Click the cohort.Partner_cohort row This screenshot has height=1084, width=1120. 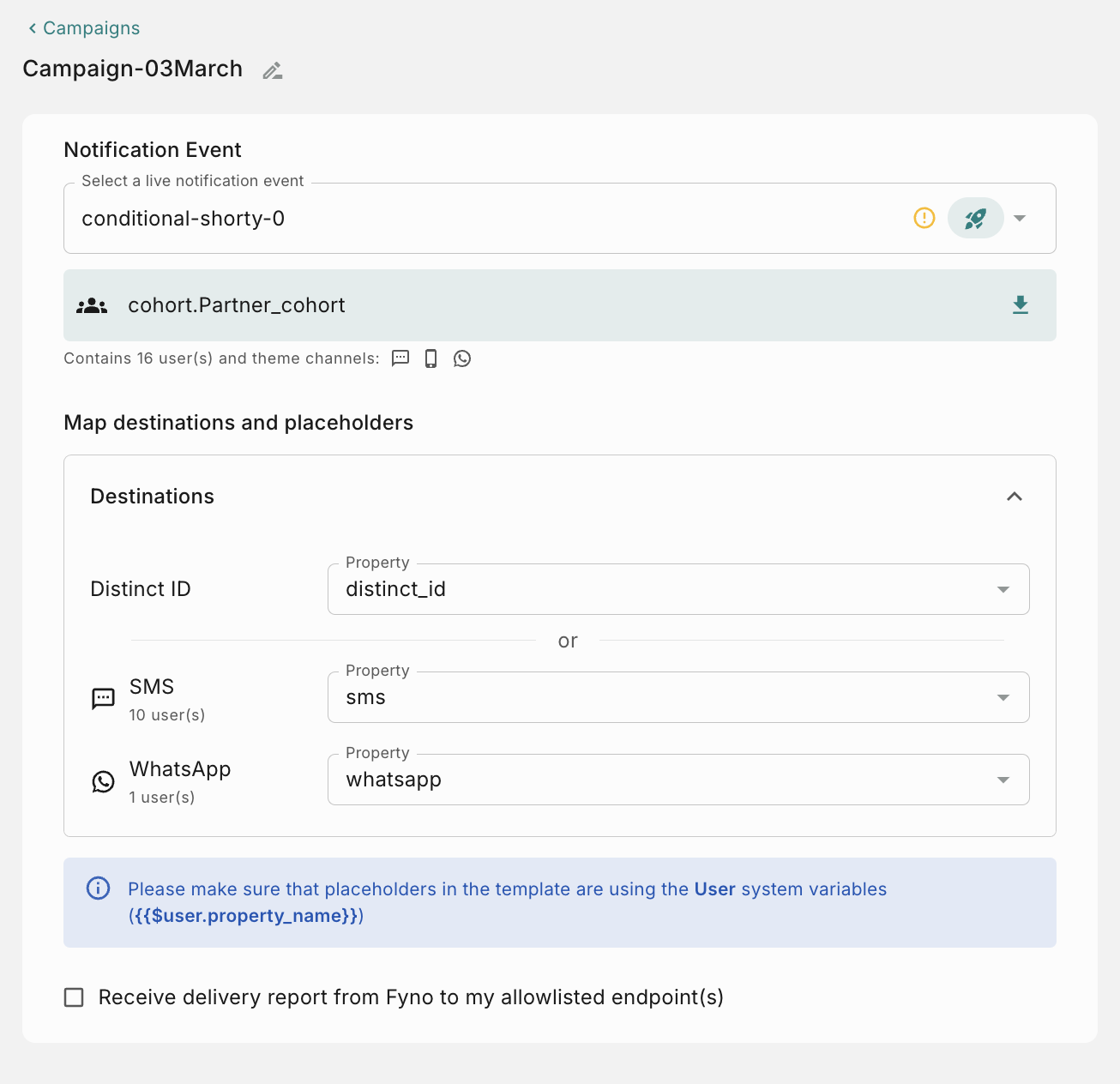click(x=559, y=305)
